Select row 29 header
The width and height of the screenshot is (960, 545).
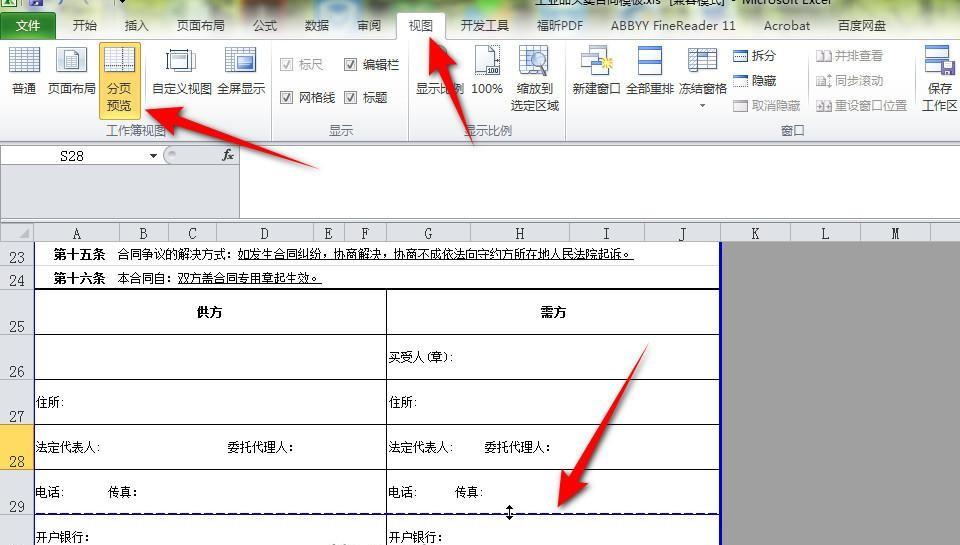tap(17, 493)
